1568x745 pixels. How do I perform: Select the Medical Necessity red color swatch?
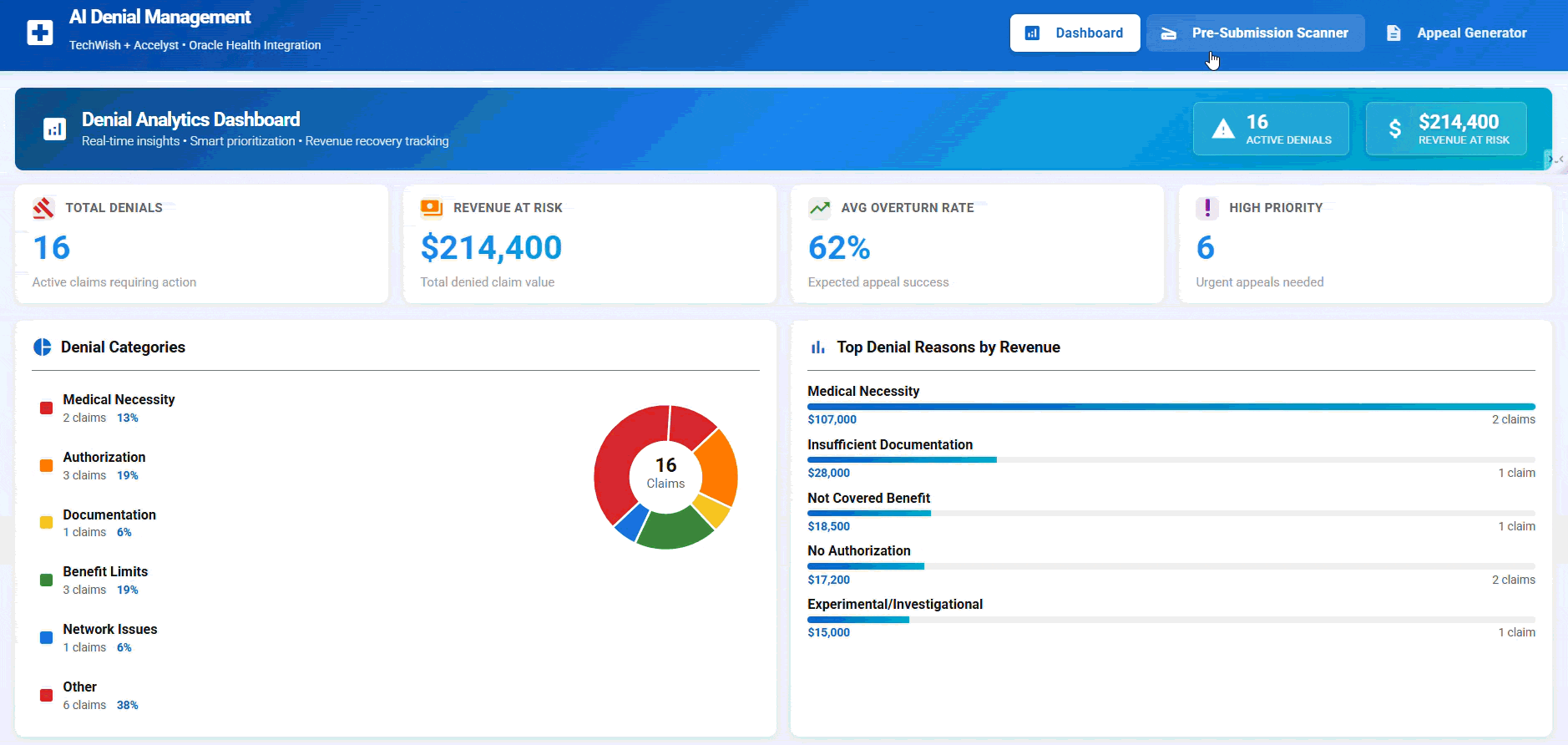coord(47,408)
